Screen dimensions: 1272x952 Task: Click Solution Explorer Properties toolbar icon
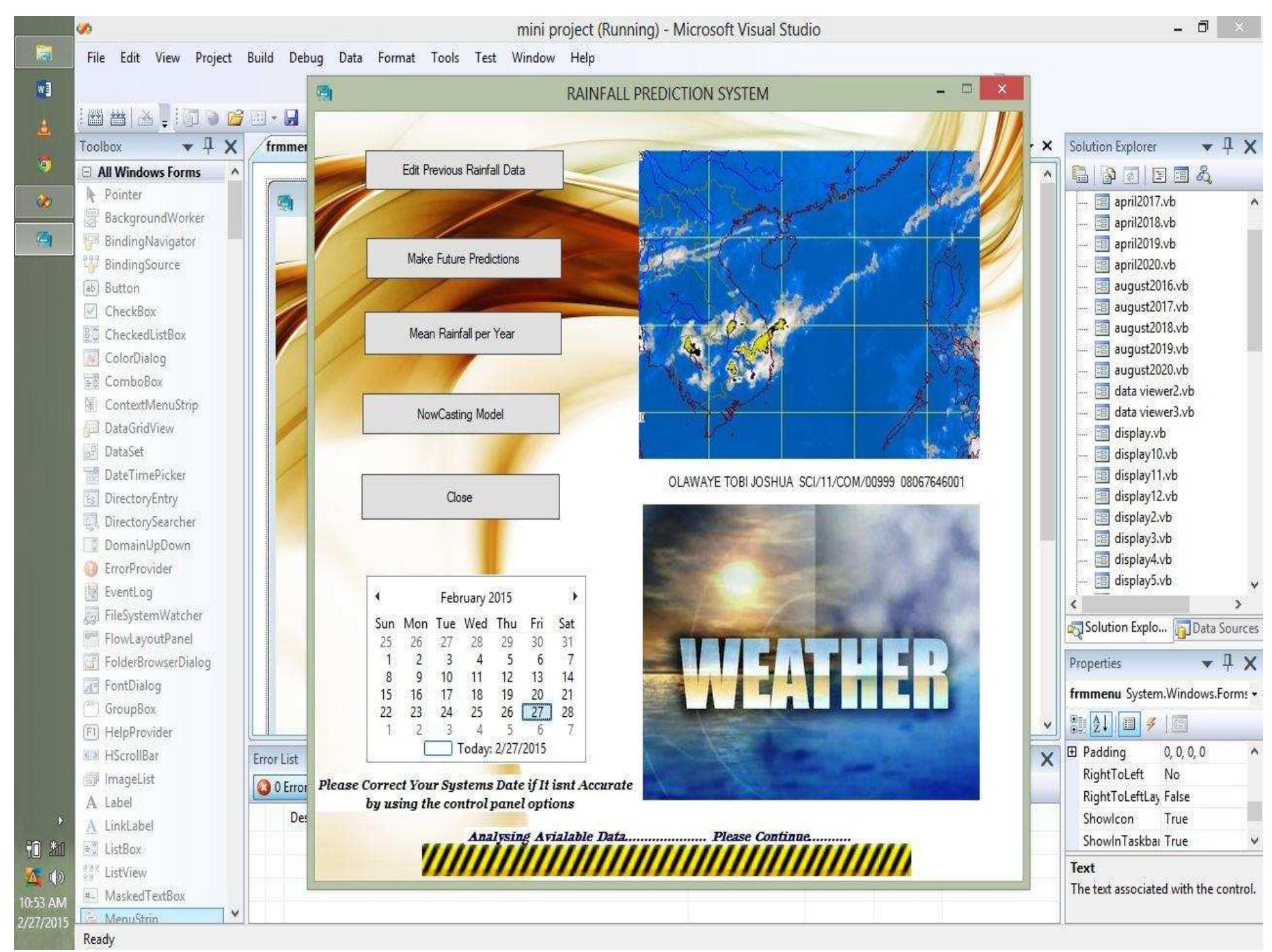point(1080,175)
